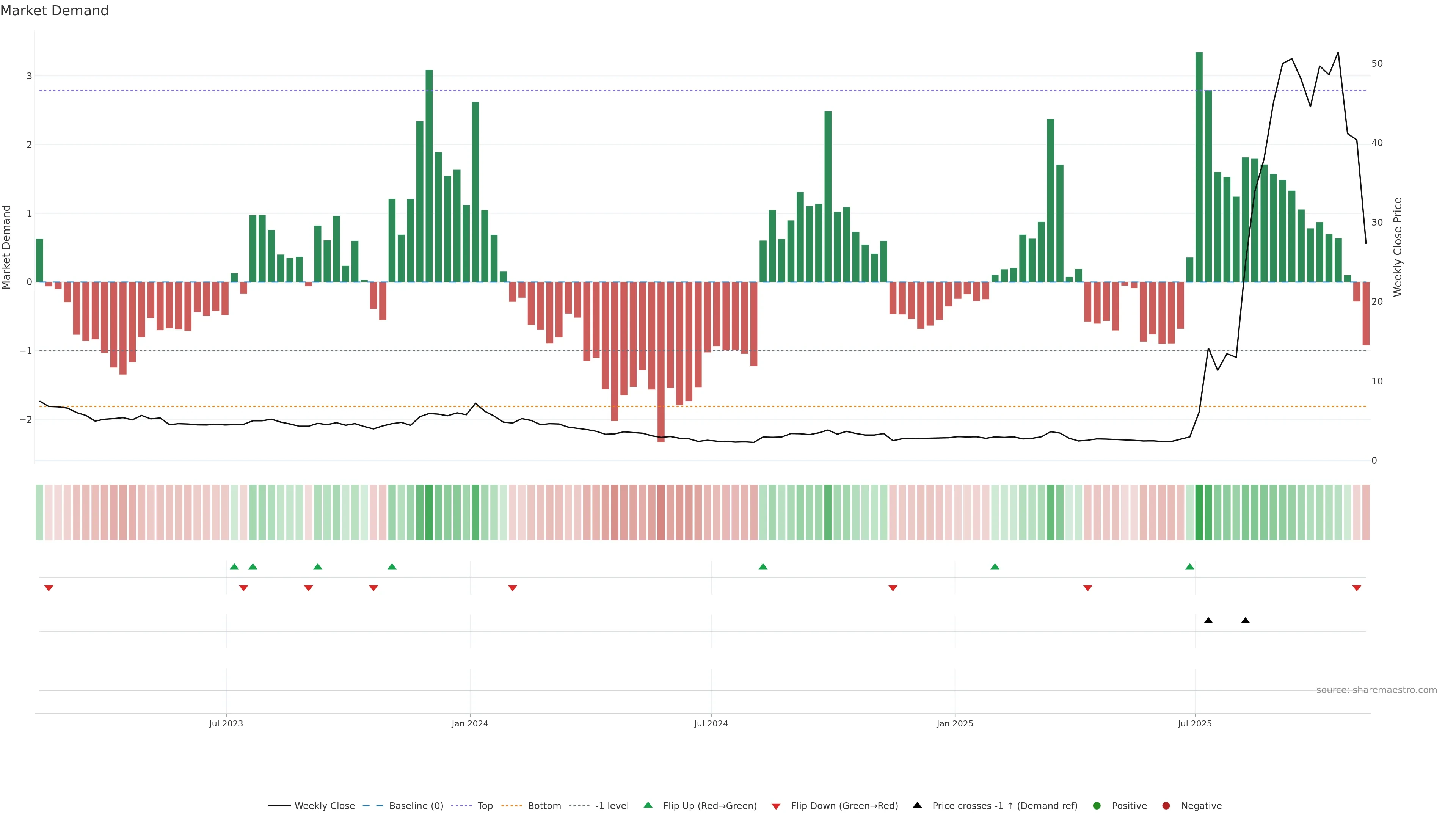Viewport: 1456px width, 819px height.
Task: Click the red Negative legend dot
Action: pyautogui.click(x=1166, y=806)
